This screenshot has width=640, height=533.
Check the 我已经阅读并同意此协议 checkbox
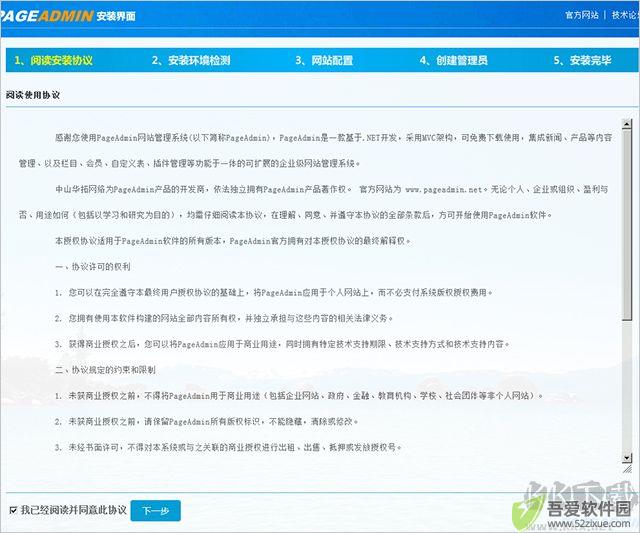13,510
